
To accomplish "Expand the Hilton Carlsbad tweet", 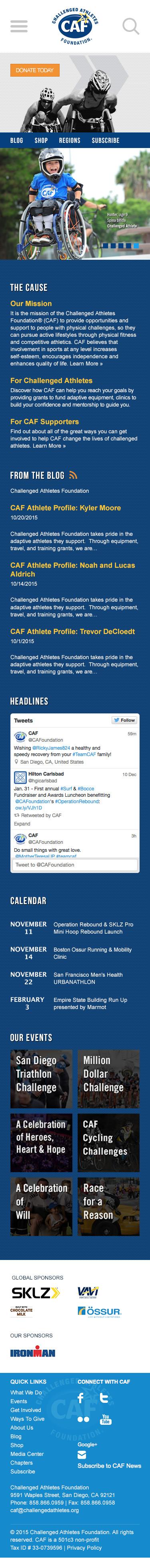I will [x=22, y=823].
